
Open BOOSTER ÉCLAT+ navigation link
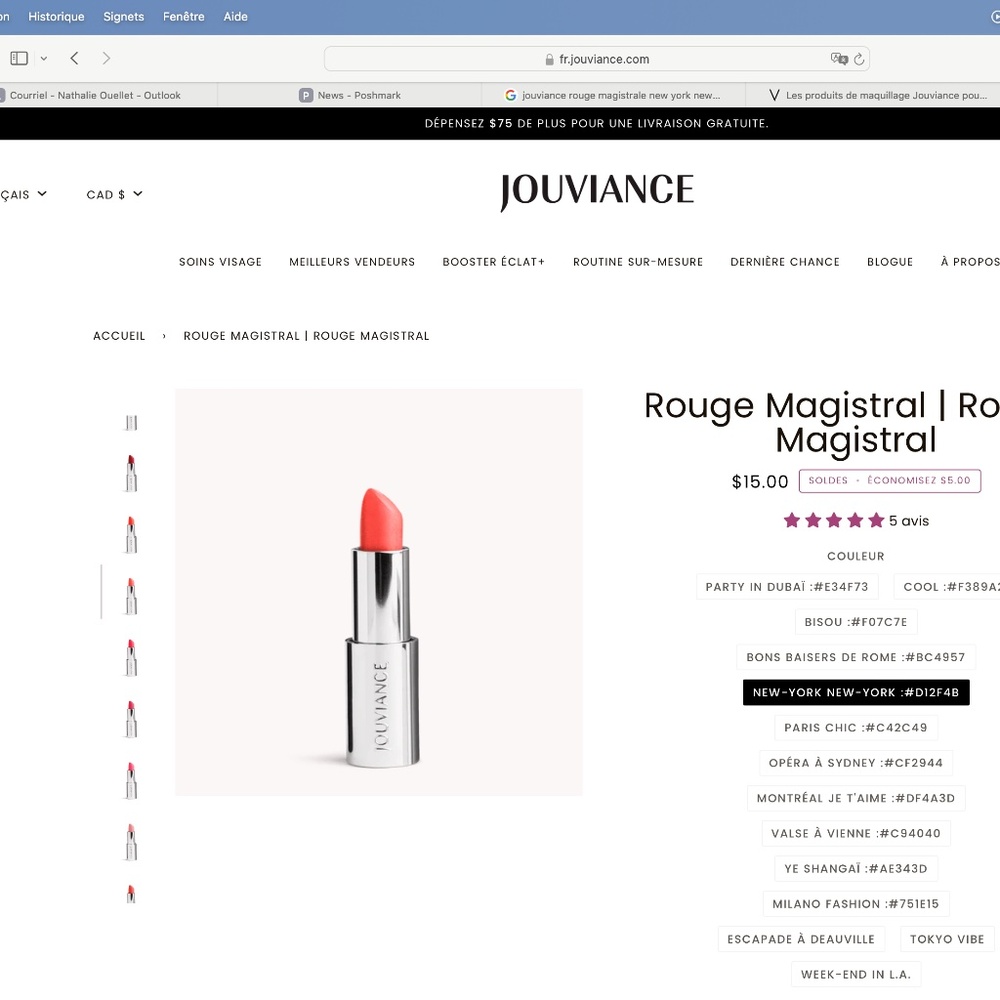coord(494,262)
